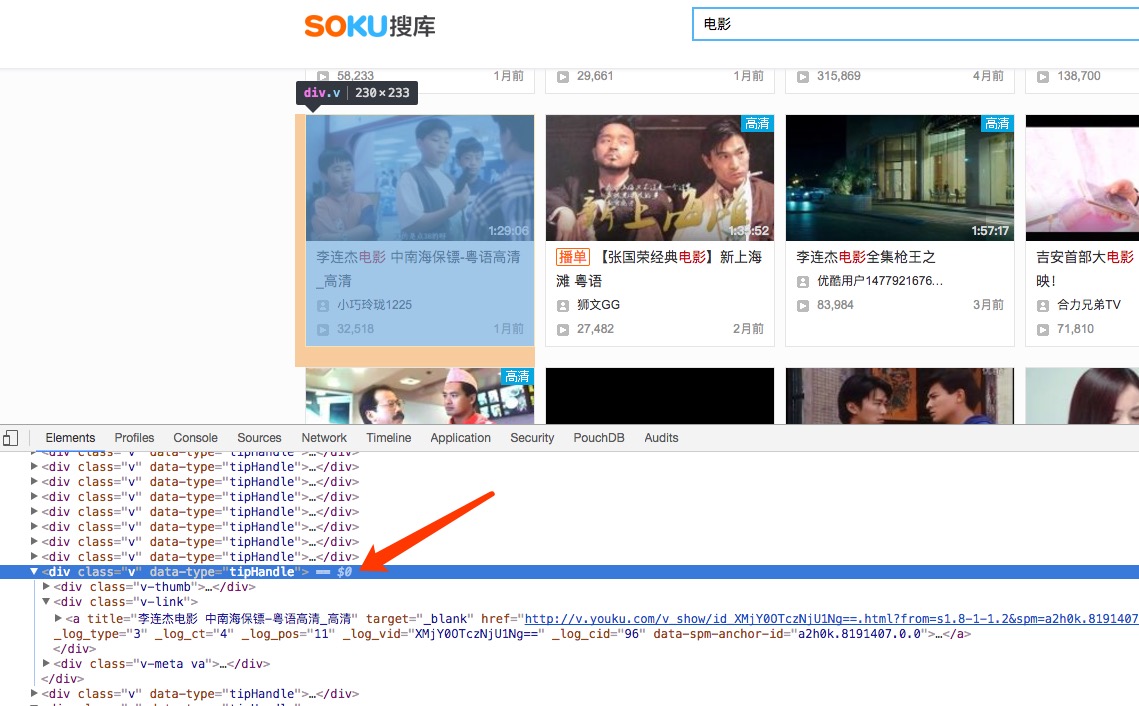Click the _log_vid attribute line in DevTools
The height and width of the screenshot is (706, 1139).
coord(512,634)
